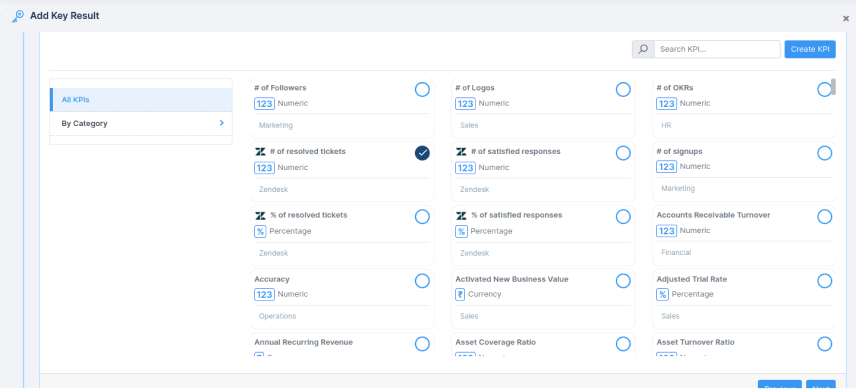
Task: Open the All KPIs list tab
Action: (x=141, y=100)
